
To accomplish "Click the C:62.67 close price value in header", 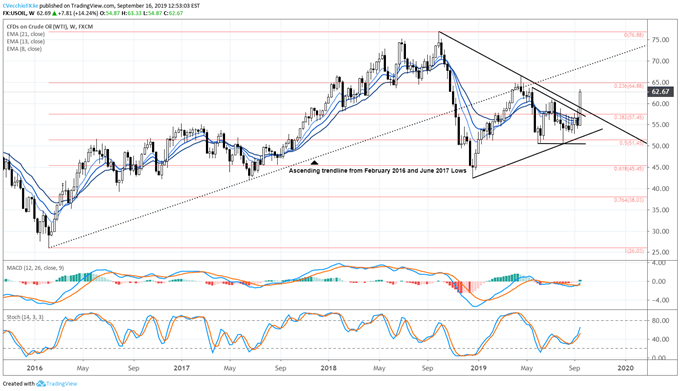I will (x=173, y=13).
